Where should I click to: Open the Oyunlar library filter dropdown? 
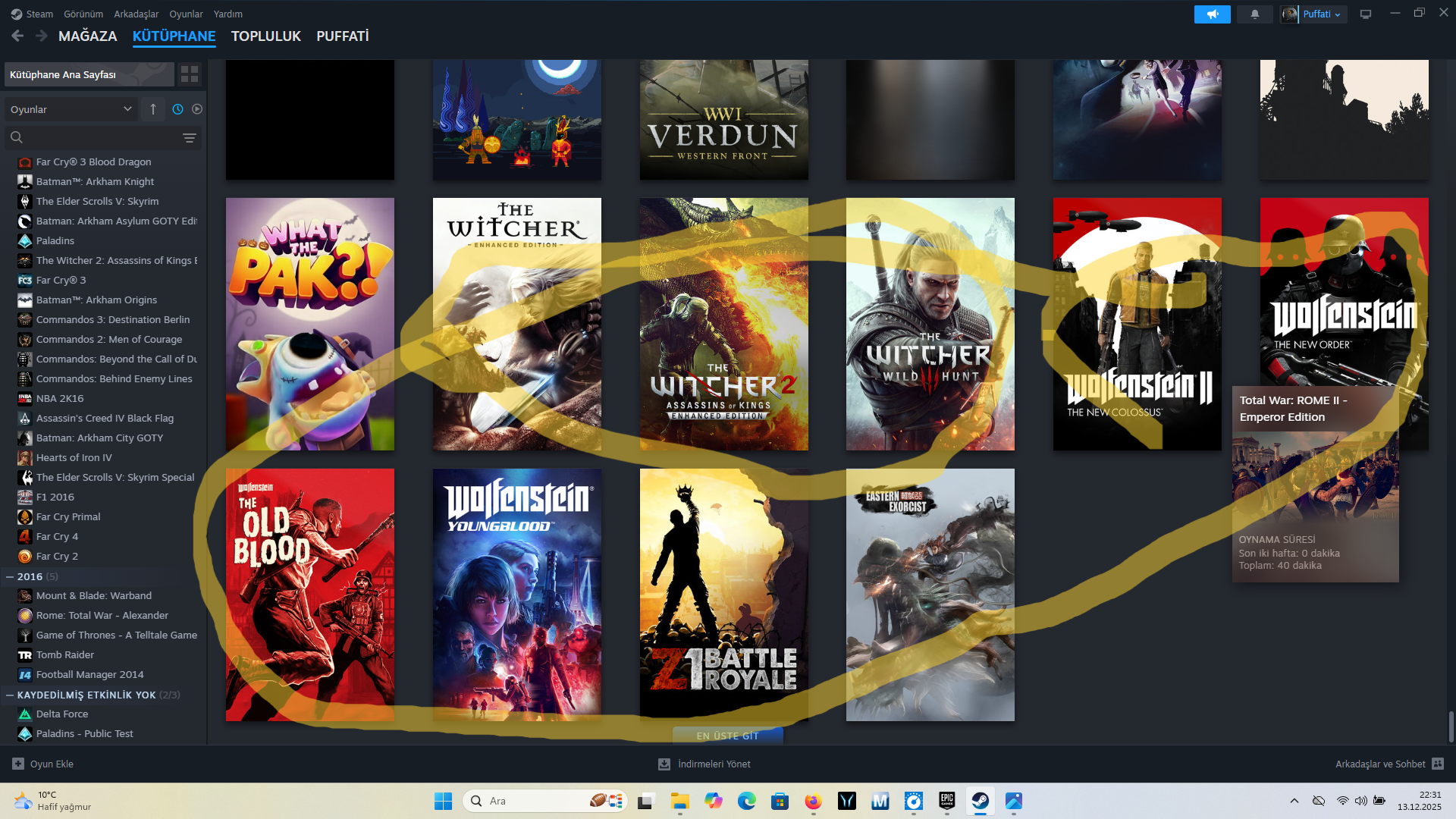pos(71,109)
